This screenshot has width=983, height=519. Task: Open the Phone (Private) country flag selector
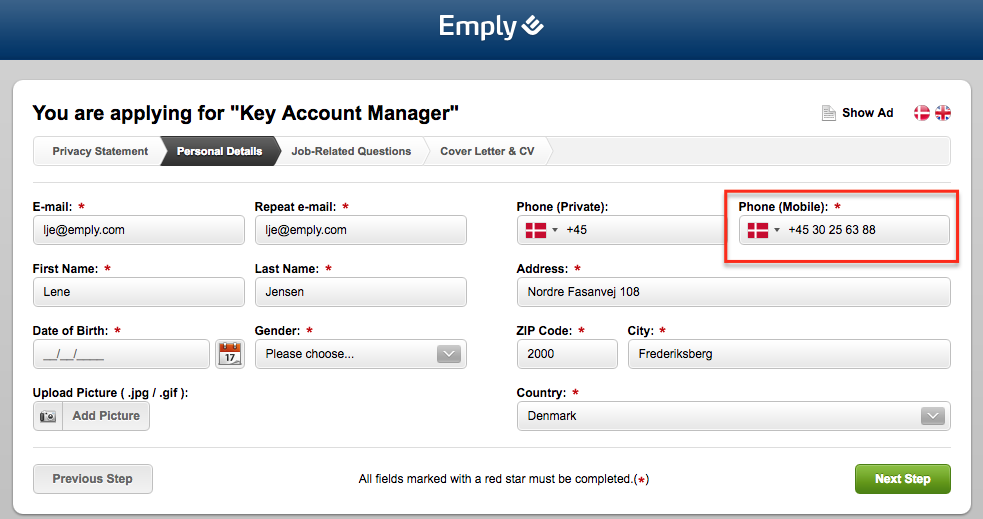pos(542,230)
